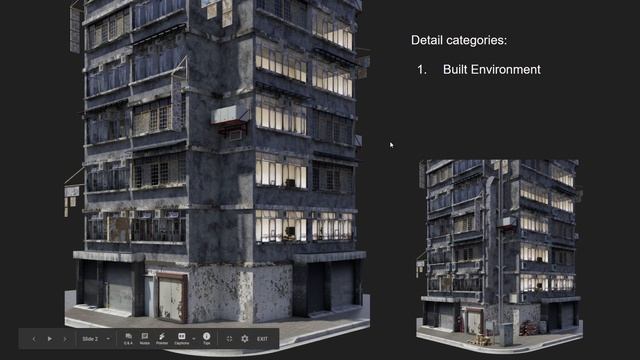The height and width of the screenshot is (360, 640).
Task: Click the 'Built Environment' list item
Action: tap(492, 69)
